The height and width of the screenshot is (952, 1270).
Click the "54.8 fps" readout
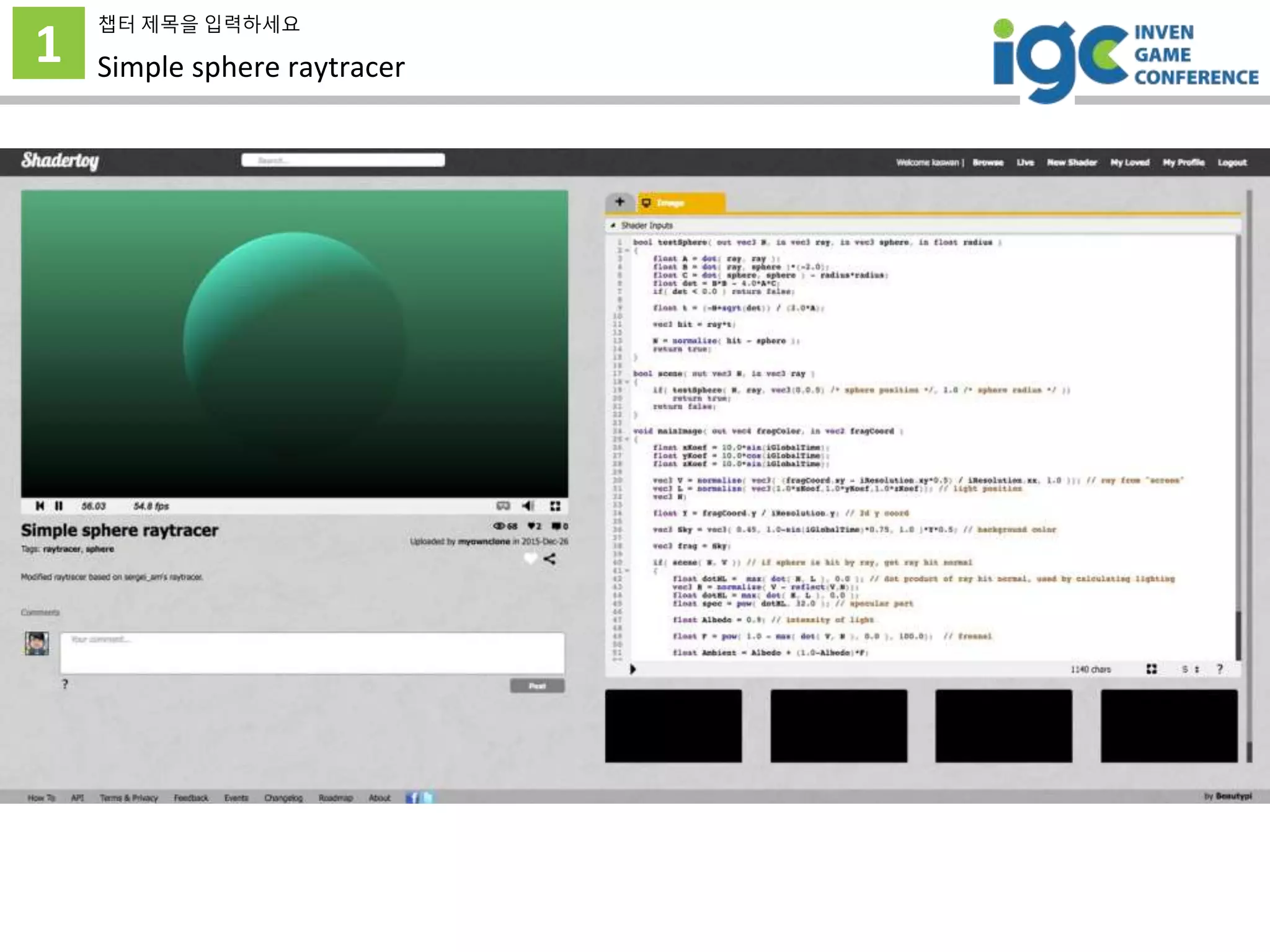tap(151, 506)
